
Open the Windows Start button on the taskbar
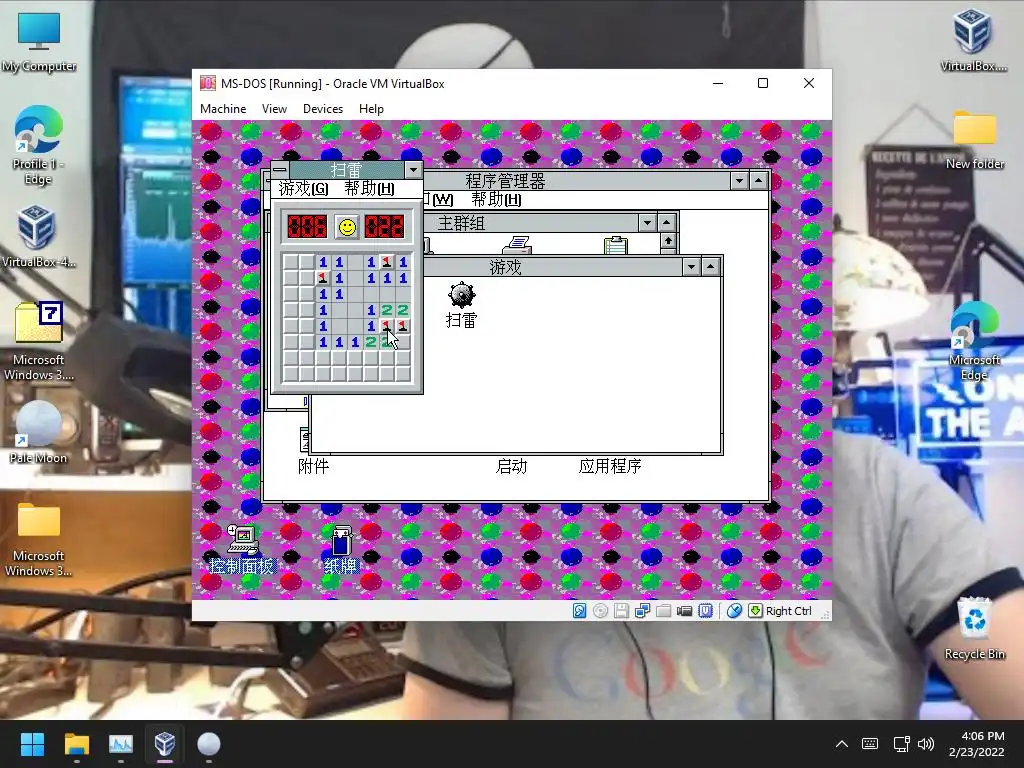[x=32, y=744]
